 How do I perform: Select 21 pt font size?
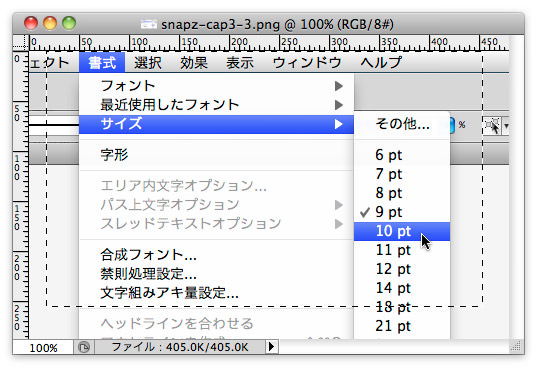(402, 326)
